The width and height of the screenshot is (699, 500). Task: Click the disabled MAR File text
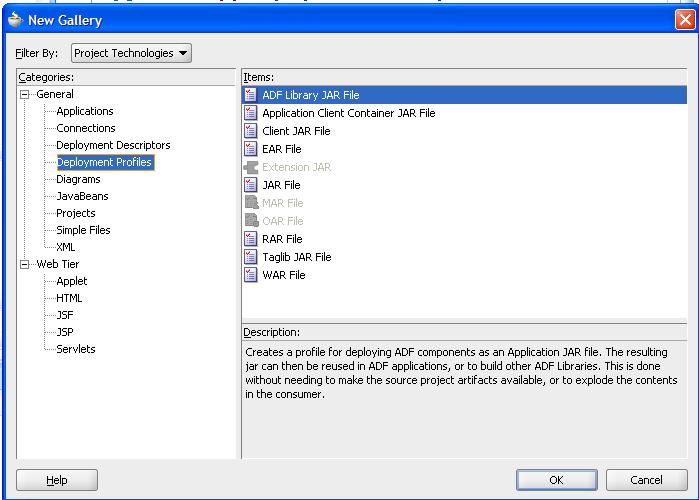tap(283, 203)
